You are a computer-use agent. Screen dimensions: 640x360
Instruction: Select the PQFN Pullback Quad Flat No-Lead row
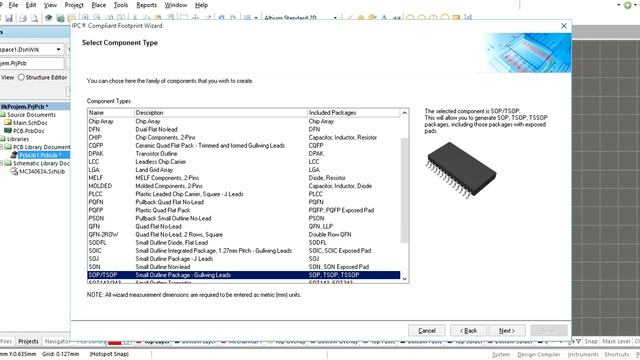244,202
